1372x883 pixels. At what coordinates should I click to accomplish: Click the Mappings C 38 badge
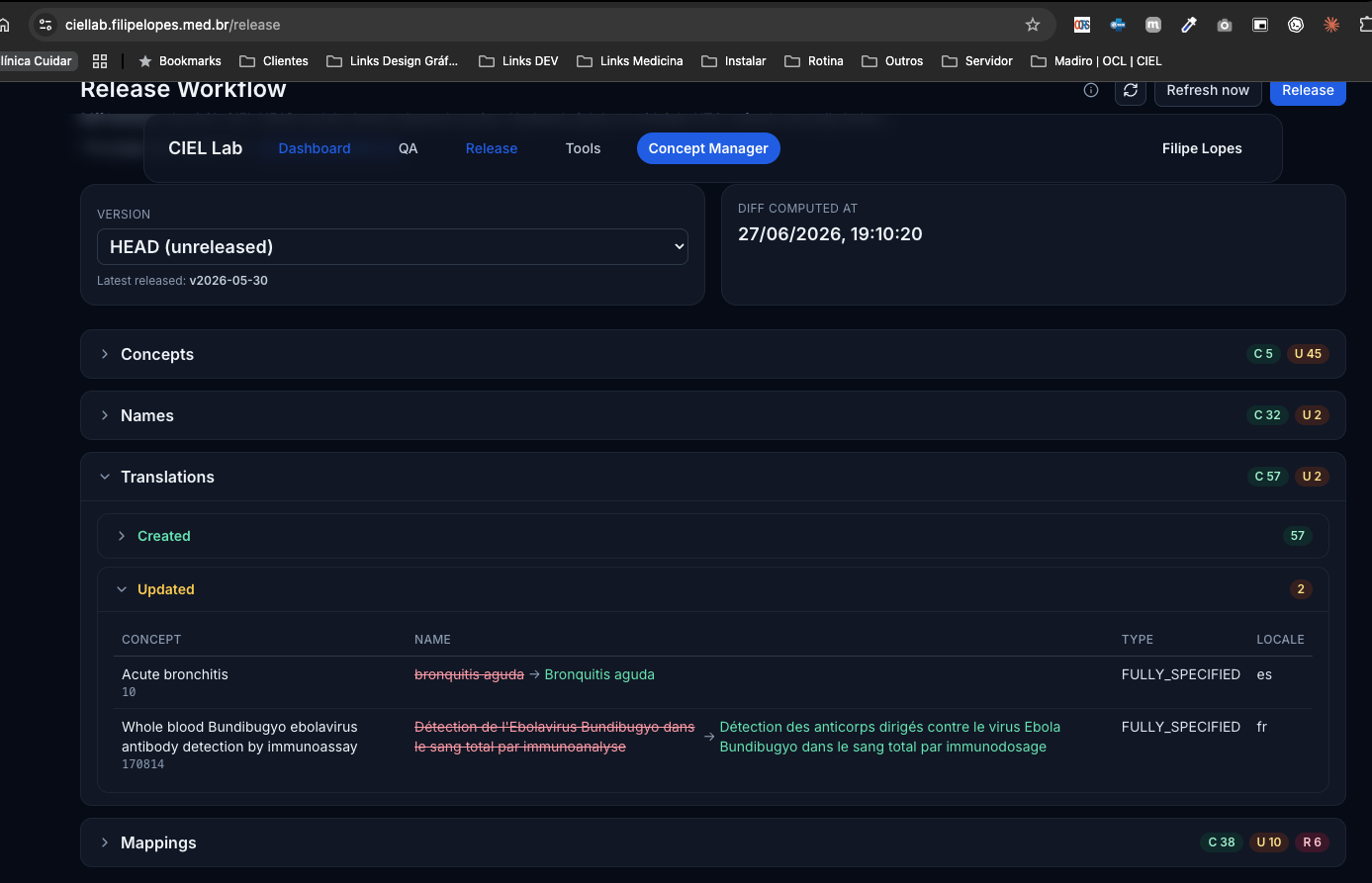[x=1222, y=842]
